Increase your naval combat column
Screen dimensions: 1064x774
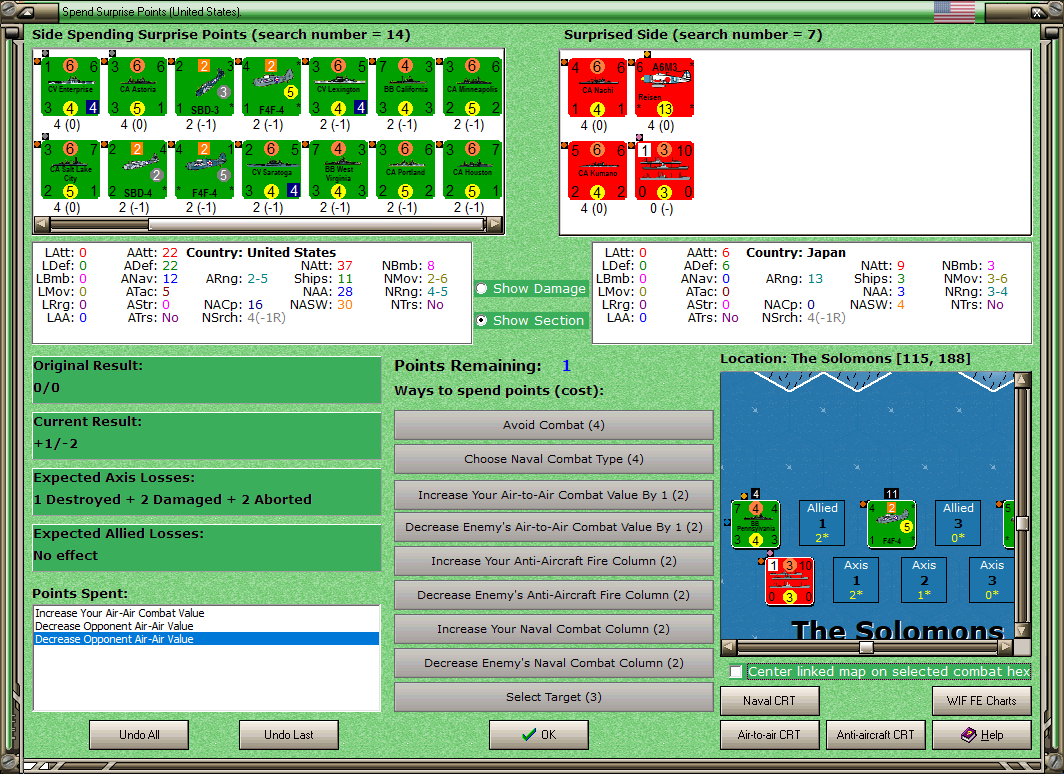click(554, 629)
